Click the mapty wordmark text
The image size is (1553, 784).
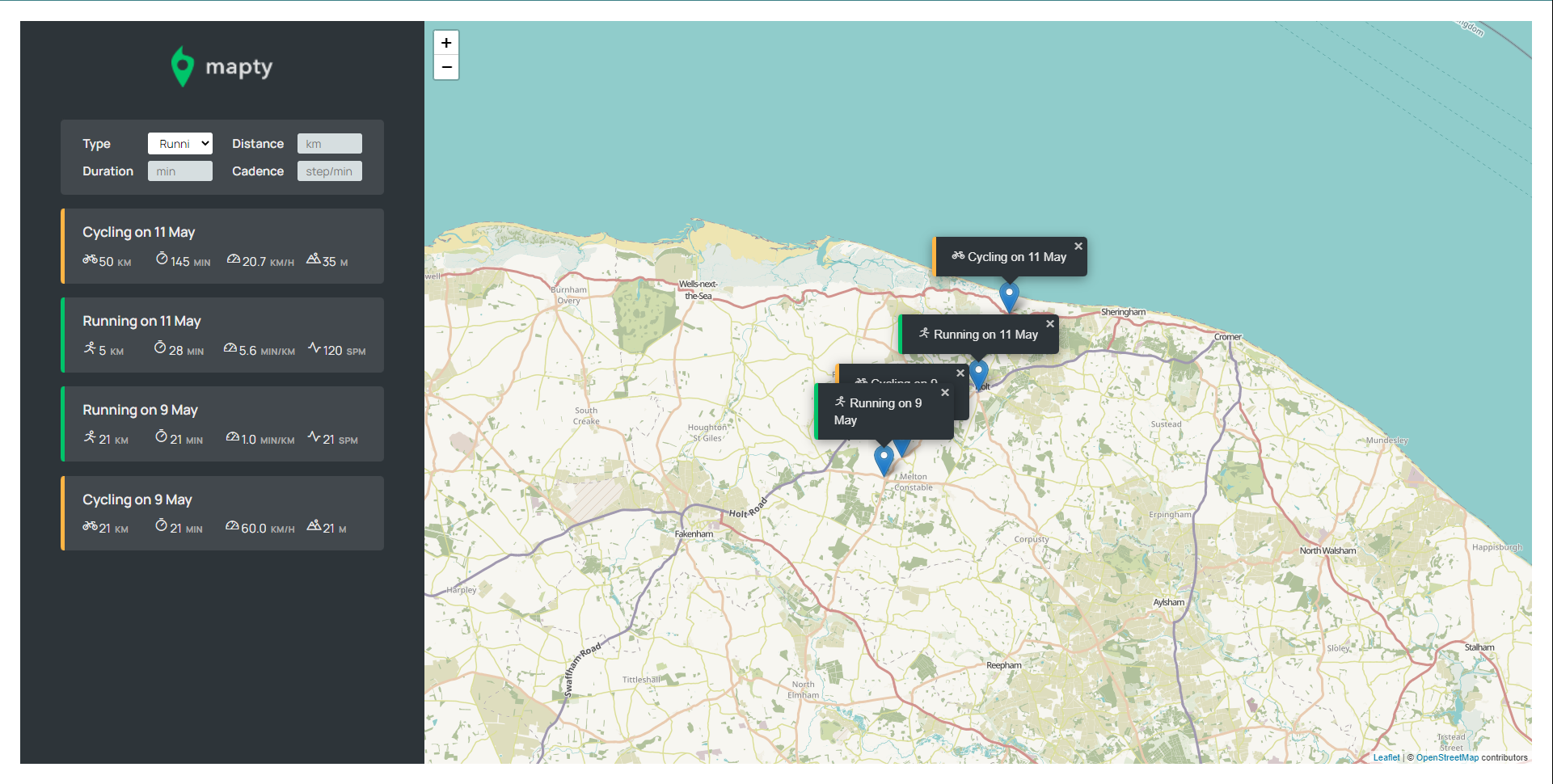tap(238, 67)
